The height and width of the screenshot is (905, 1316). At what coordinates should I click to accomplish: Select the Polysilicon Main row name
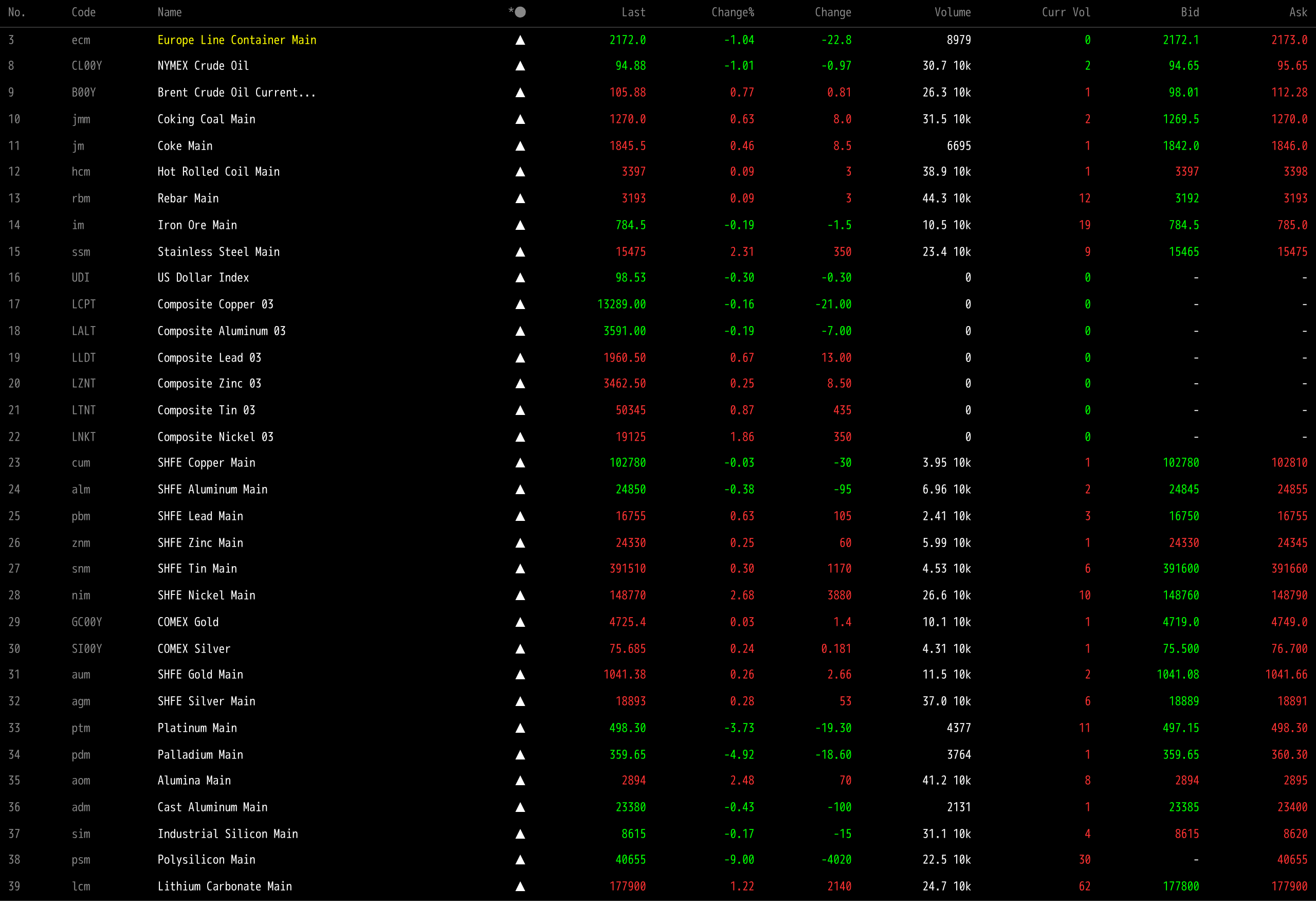pos(206,860)
